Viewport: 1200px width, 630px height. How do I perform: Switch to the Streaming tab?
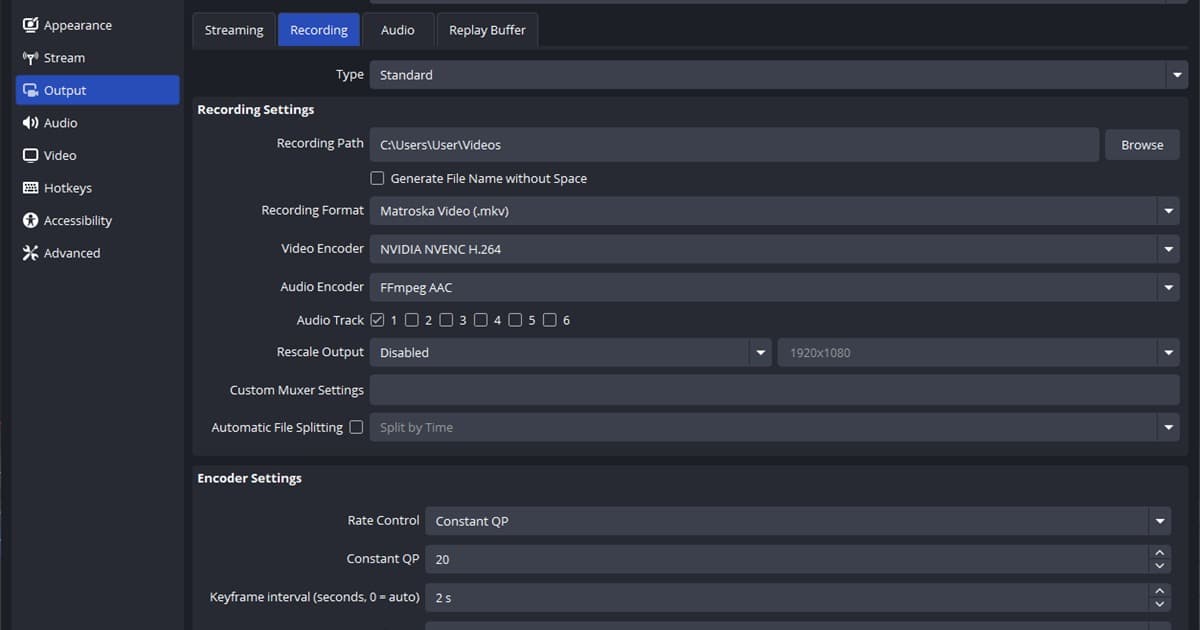pos(234,30)
